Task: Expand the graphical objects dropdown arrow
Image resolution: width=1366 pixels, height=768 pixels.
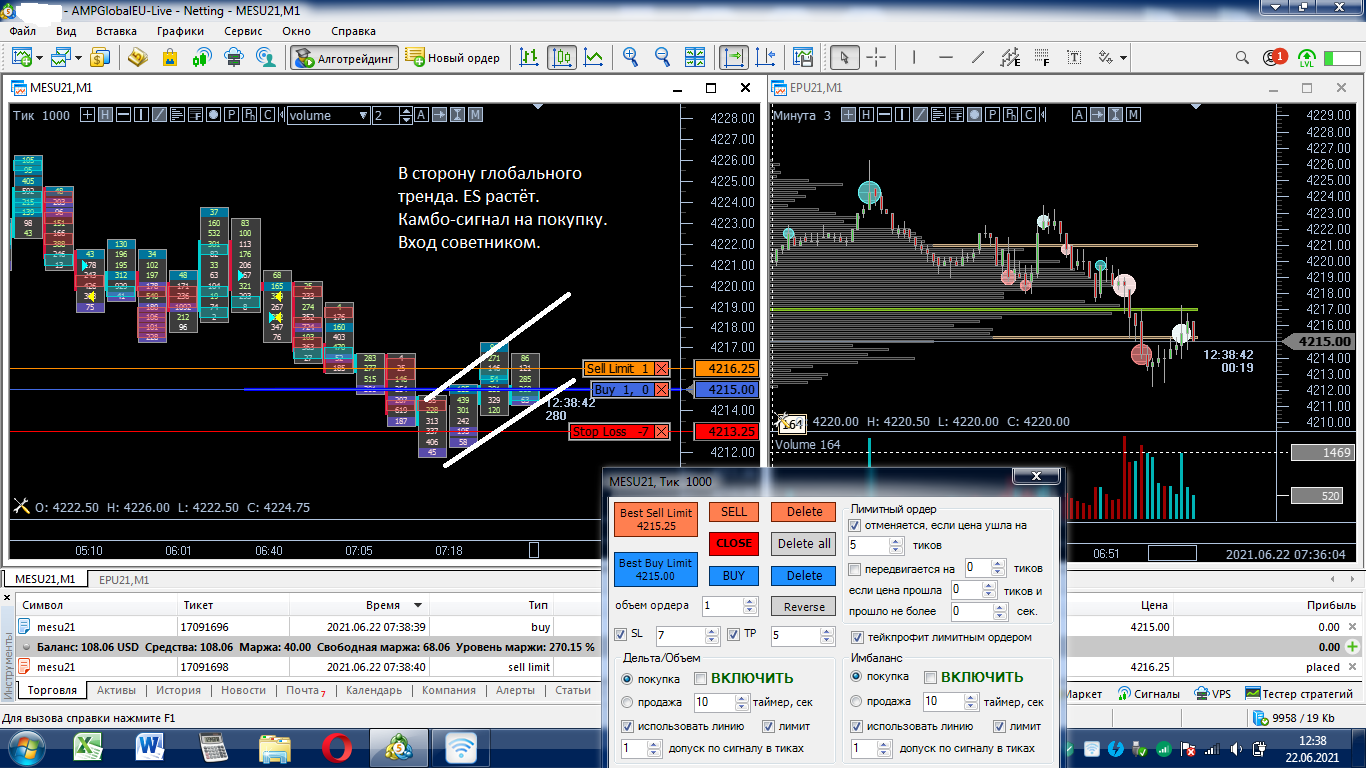Action: click(1124, 58)
